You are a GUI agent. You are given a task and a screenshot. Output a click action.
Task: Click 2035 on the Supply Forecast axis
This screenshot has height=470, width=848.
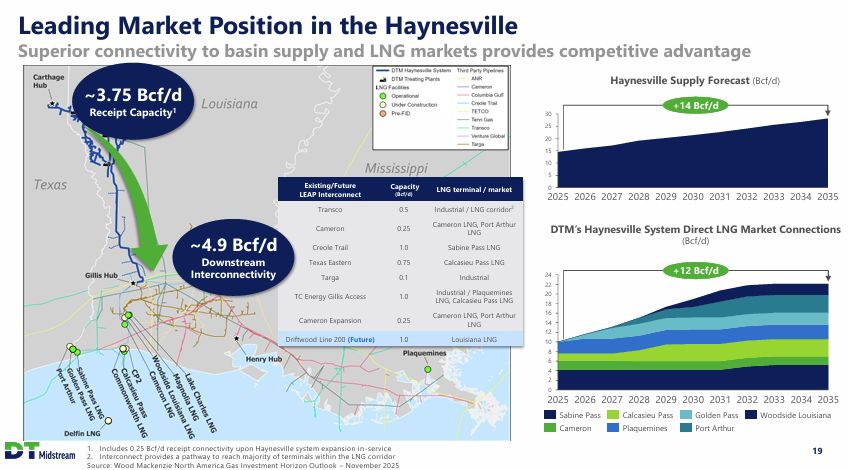click(x=827, y=196)
